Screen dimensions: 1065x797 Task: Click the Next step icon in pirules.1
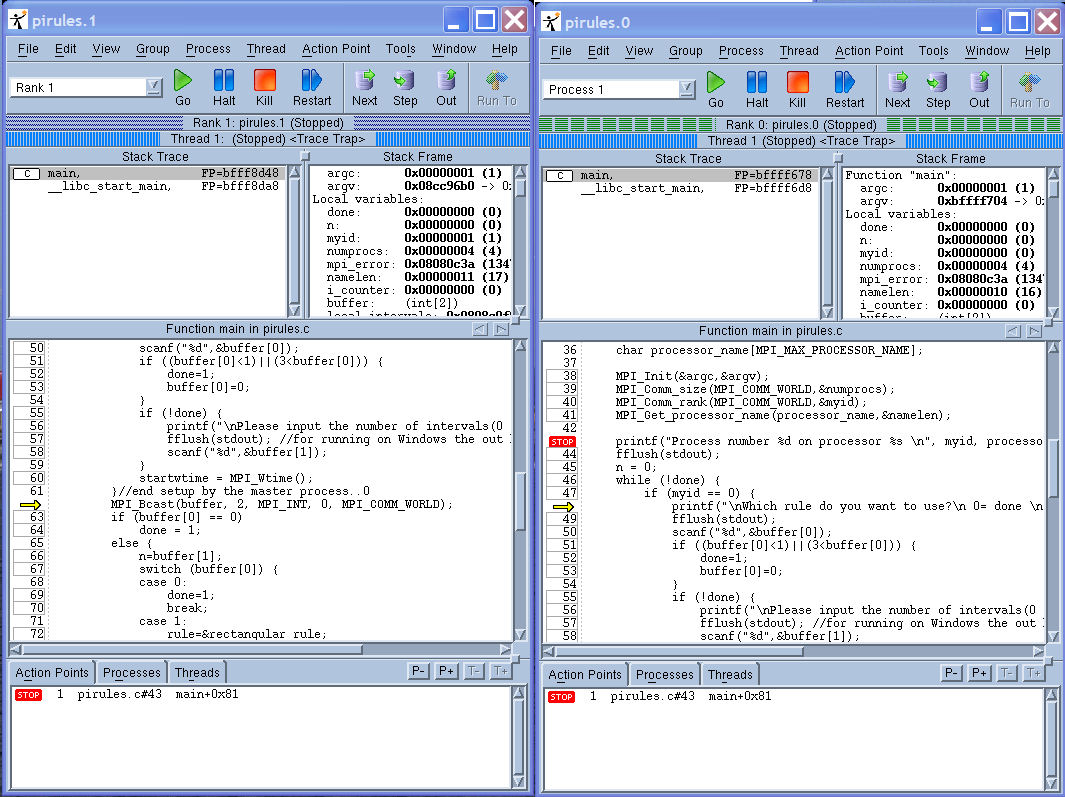[365, 86]
